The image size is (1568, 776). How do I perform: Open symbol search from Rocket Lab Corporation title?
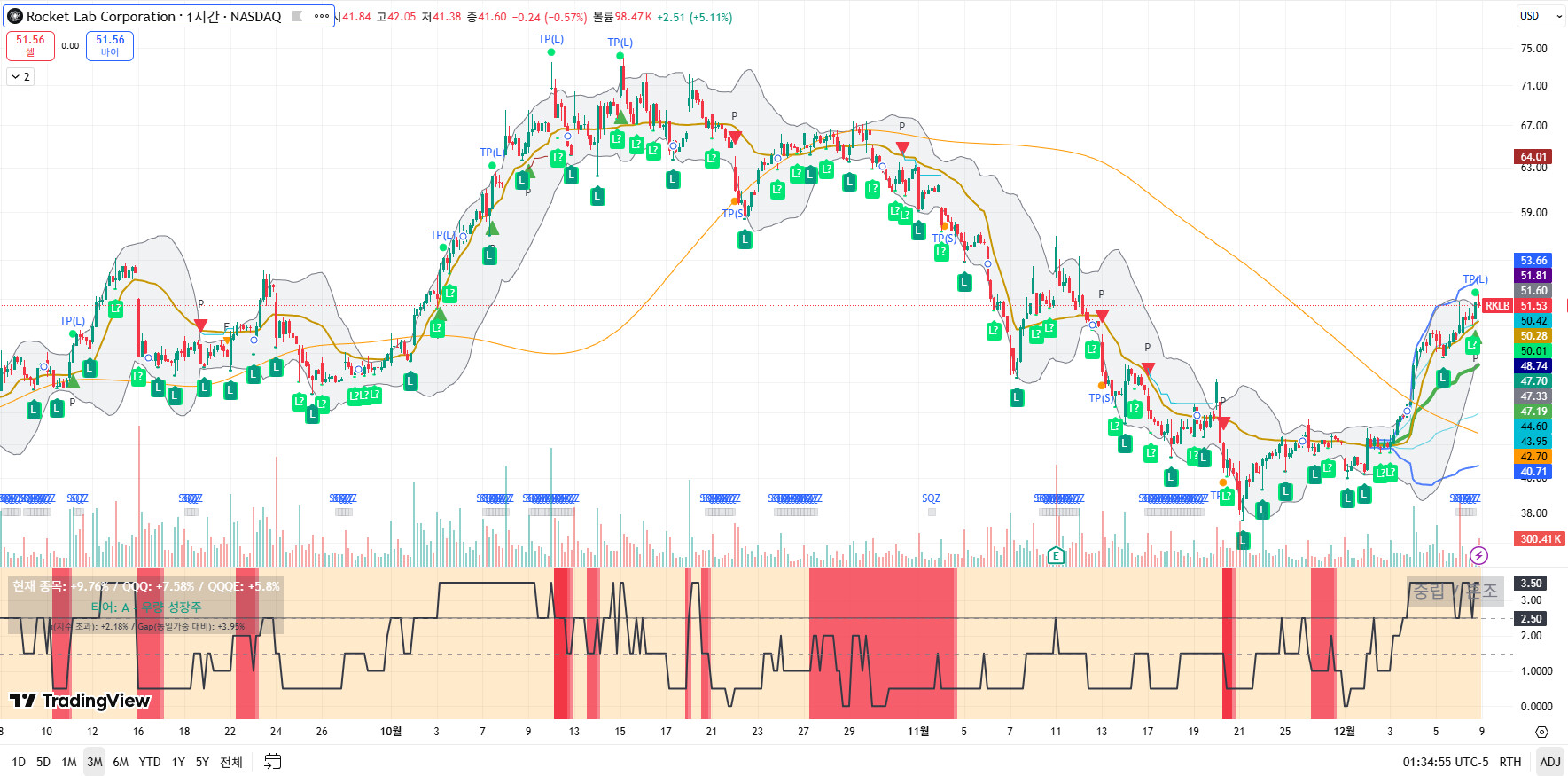(153, 16)
